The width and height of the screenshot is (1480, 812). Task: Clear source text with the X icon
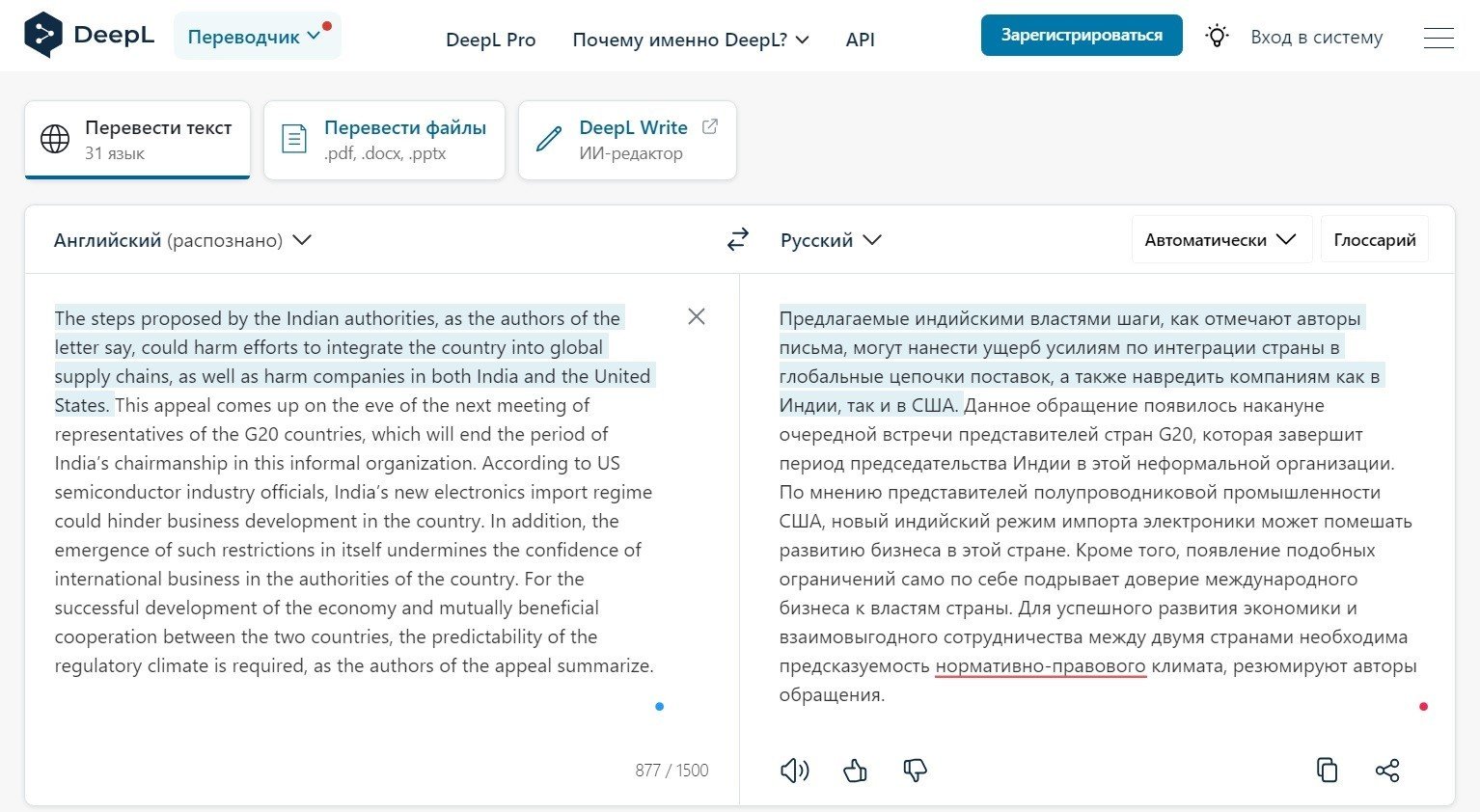point(697,316)
